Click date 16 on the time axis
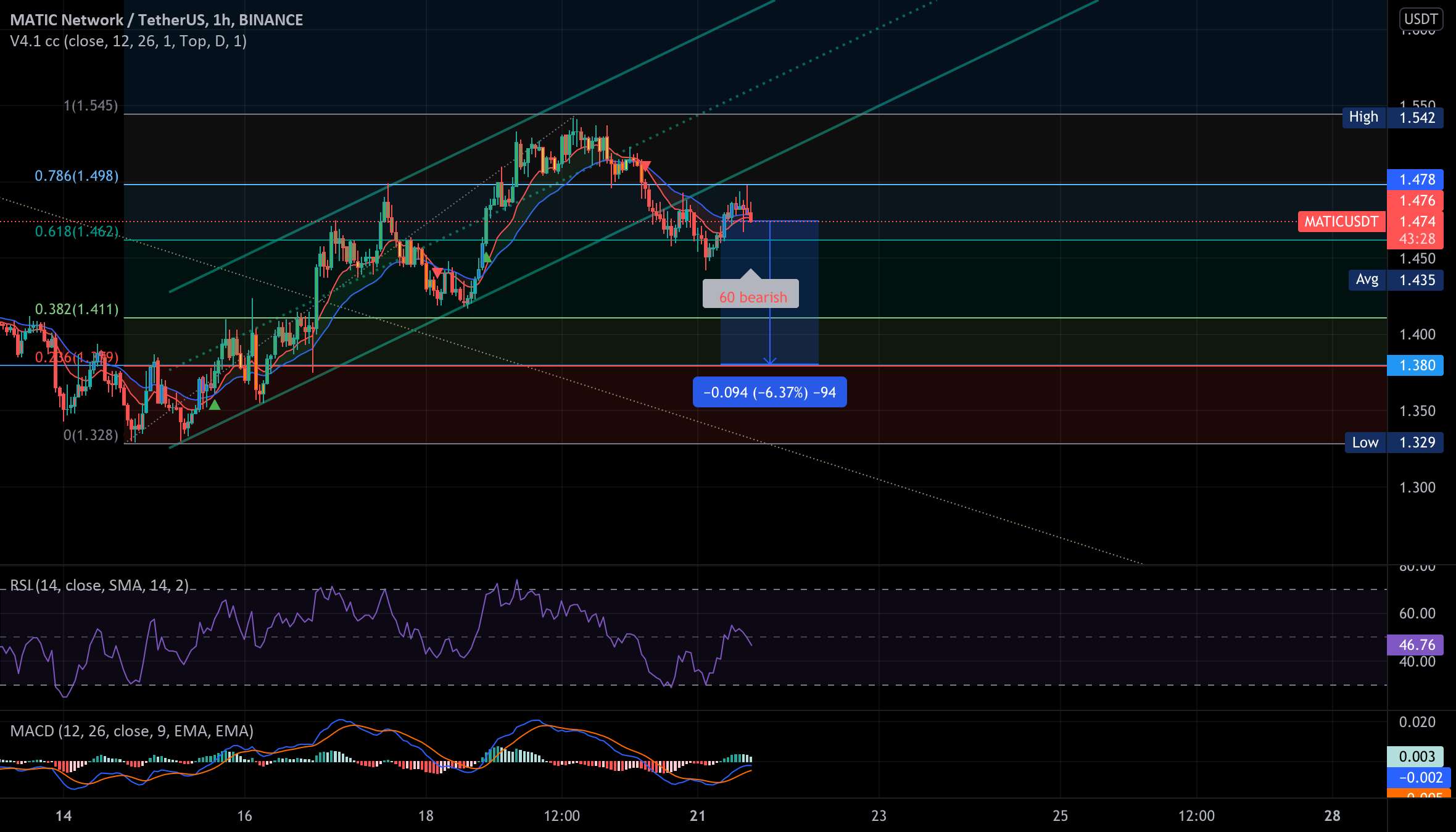 point(244,816)
